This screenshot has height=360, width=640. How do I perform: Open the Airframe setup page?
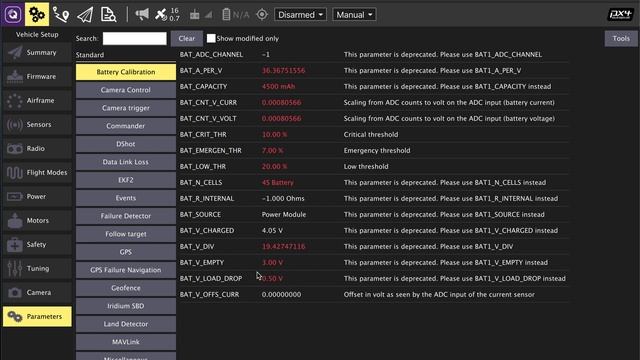point(37,100)
